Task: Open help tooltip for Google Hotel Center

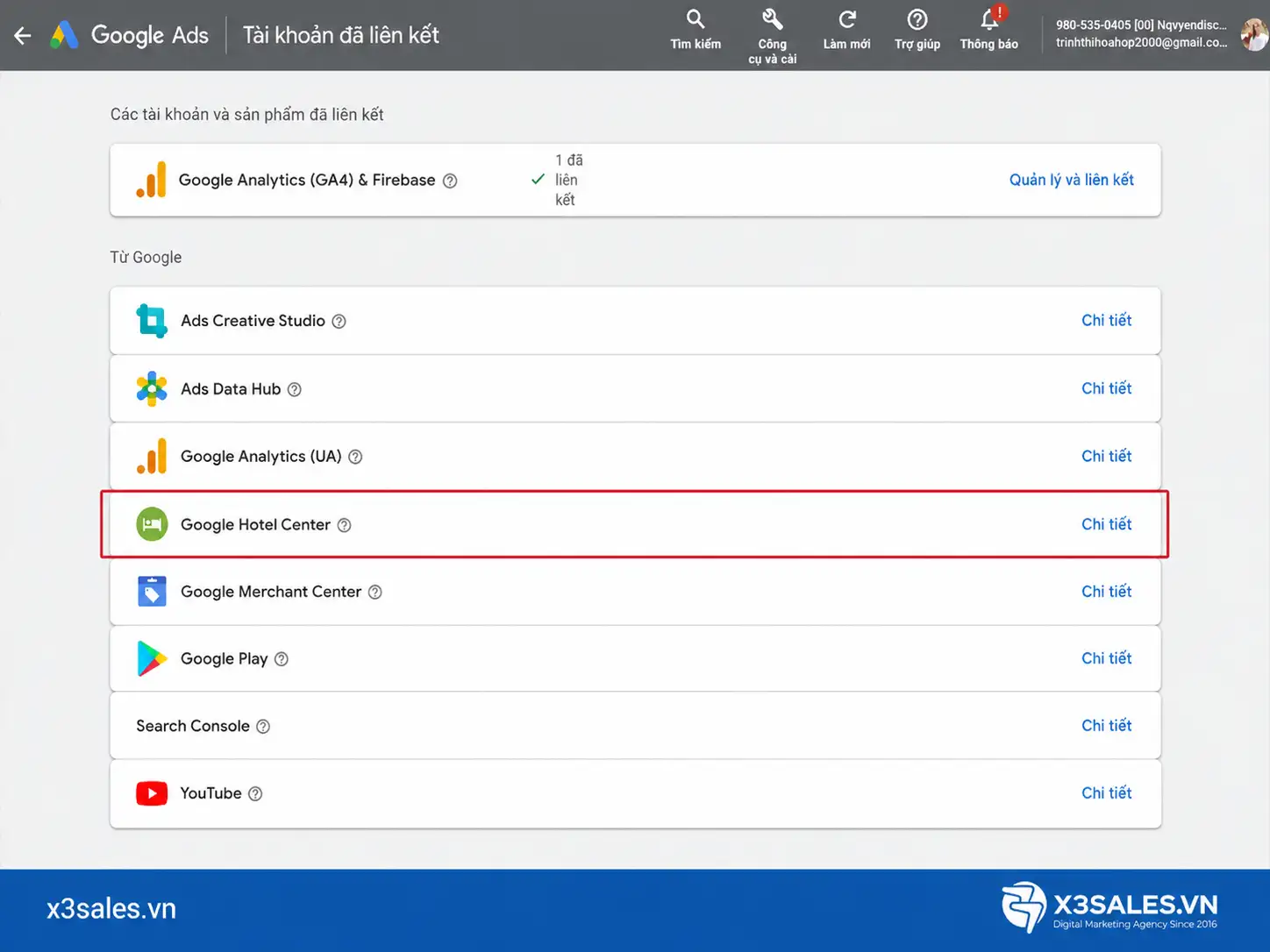Action: pos(344,525)
